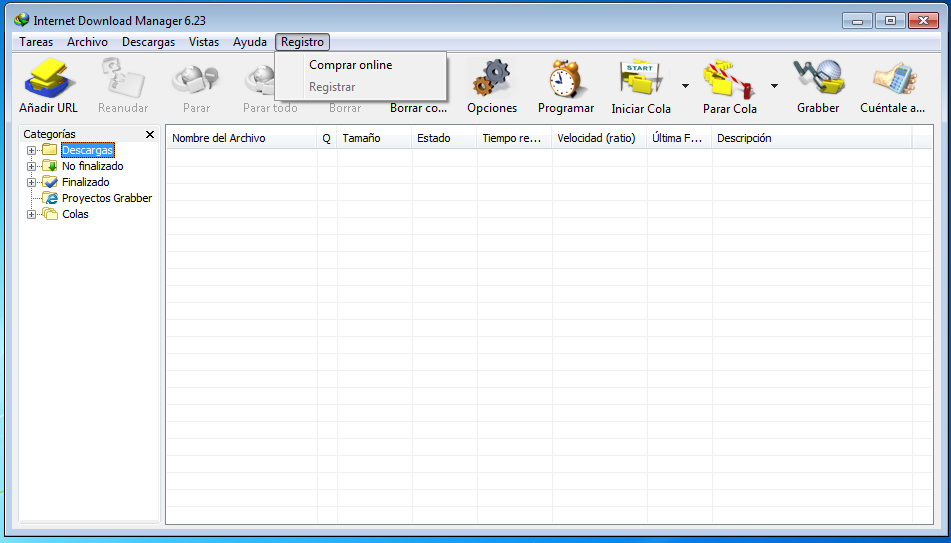
Task: Launch the Grabber tool icon
Action: pos(818,78)
